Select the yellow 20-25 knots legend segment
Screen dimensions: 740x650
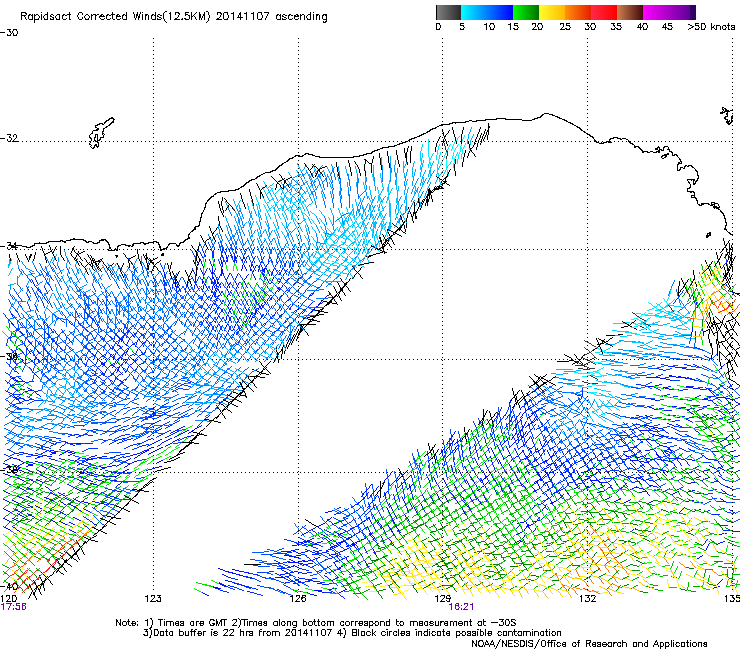[551, 12]
